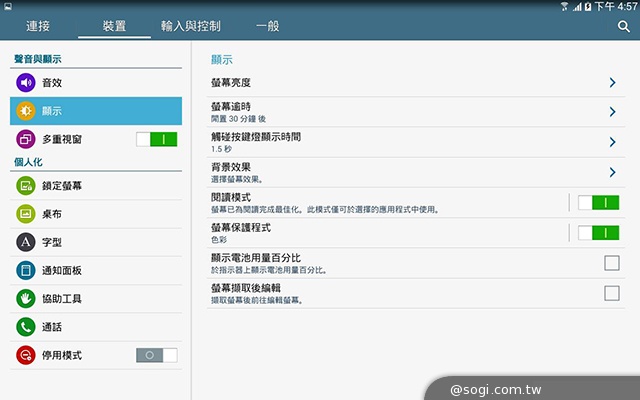Click the green 鎖定螢幕 lock screen icon
The image size is (640, 400).
coord(26,186)
